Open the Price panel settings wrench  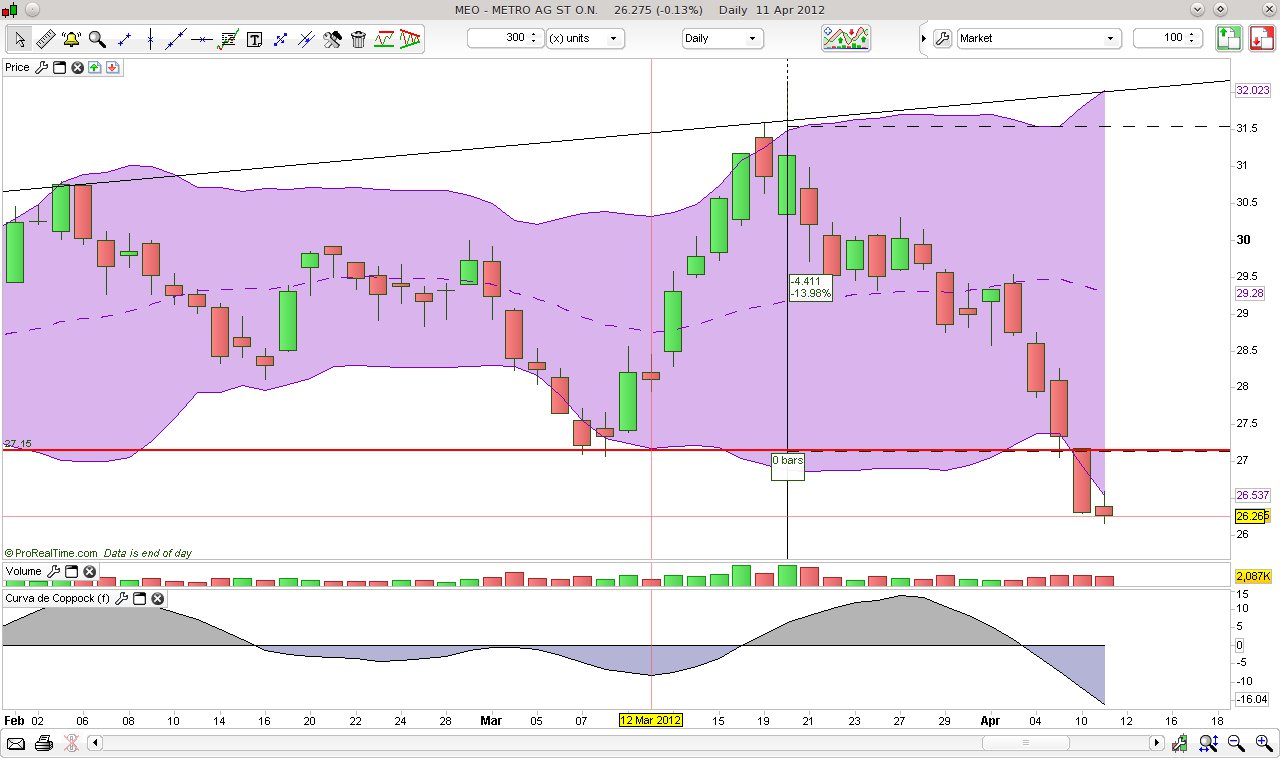[40, 67]
